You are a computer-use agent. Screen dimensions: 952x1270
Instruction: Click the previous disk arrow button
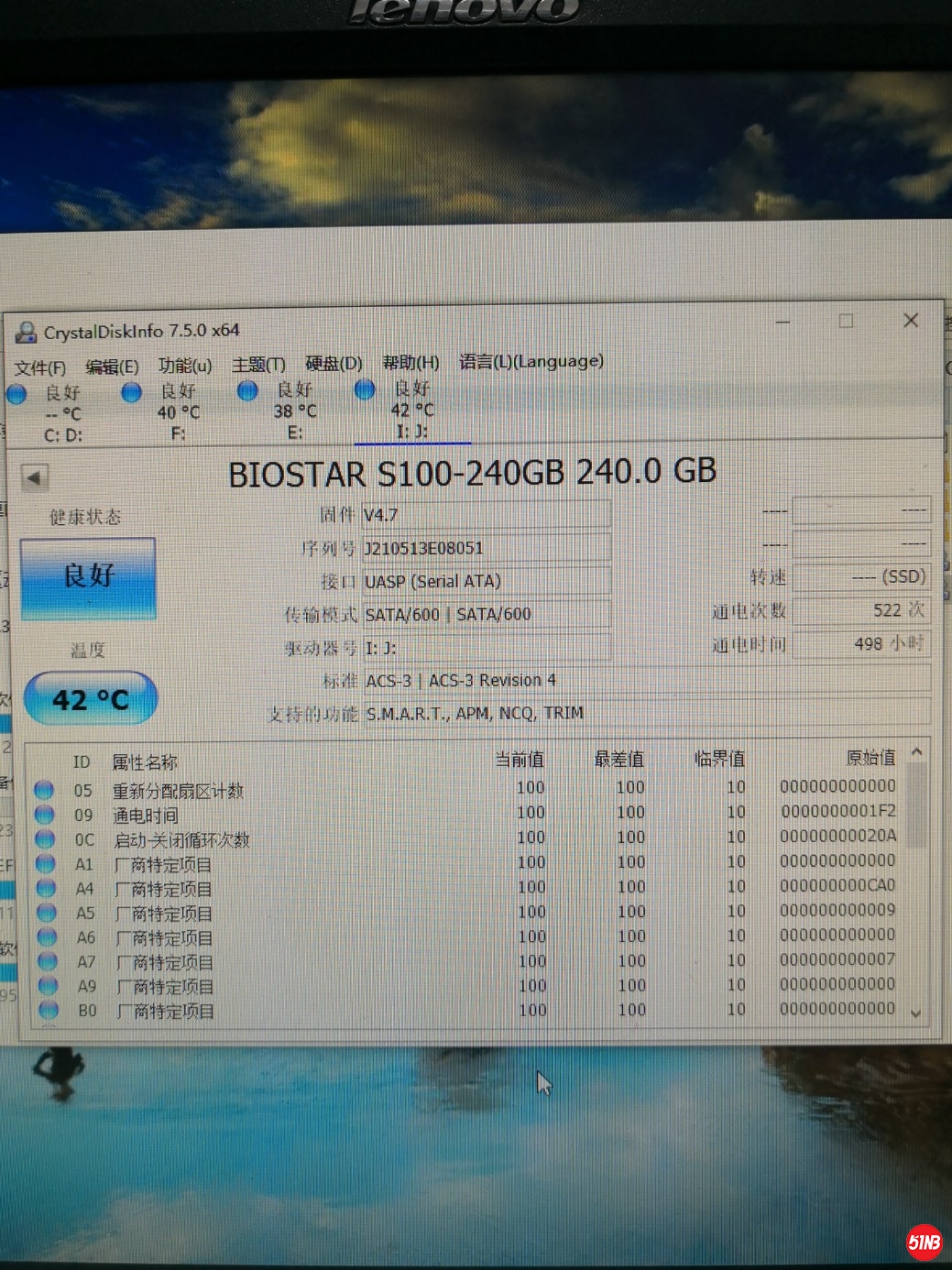coord(35,477)
